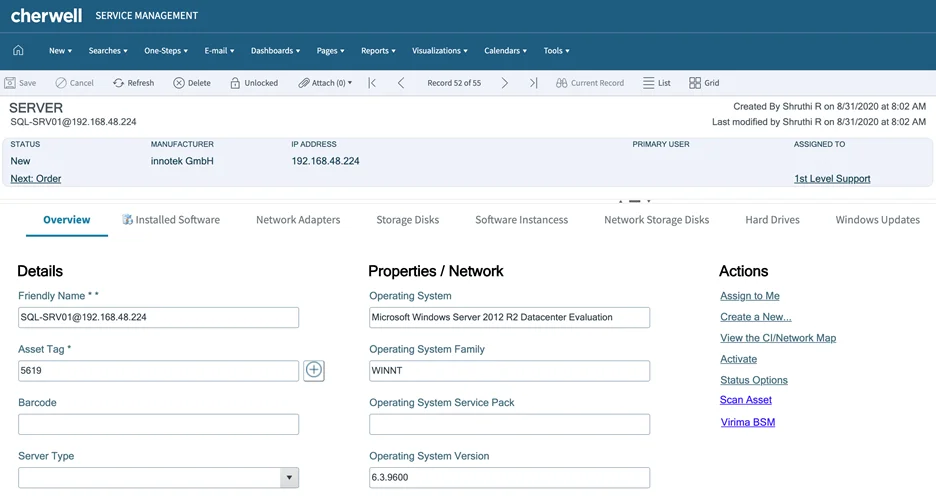Click the Barcode input field
This screenshot has height=496, width=936.
[x=158, y=424]
